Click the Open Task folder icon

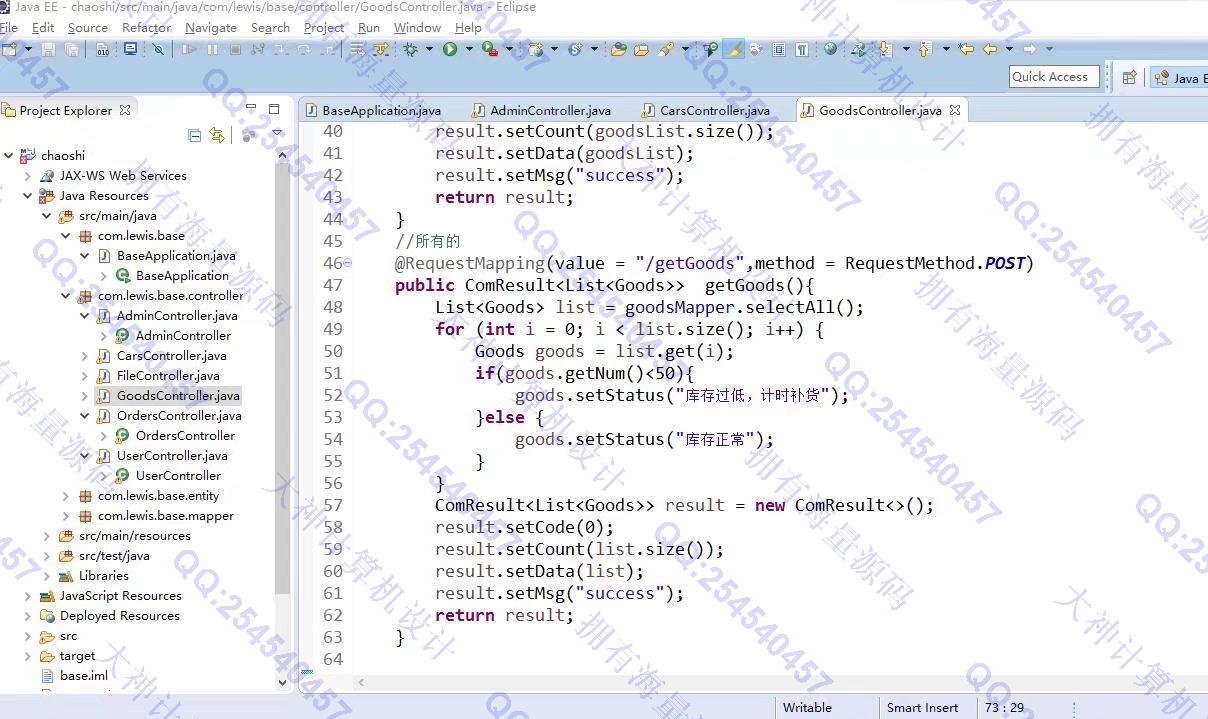(641, 49)
